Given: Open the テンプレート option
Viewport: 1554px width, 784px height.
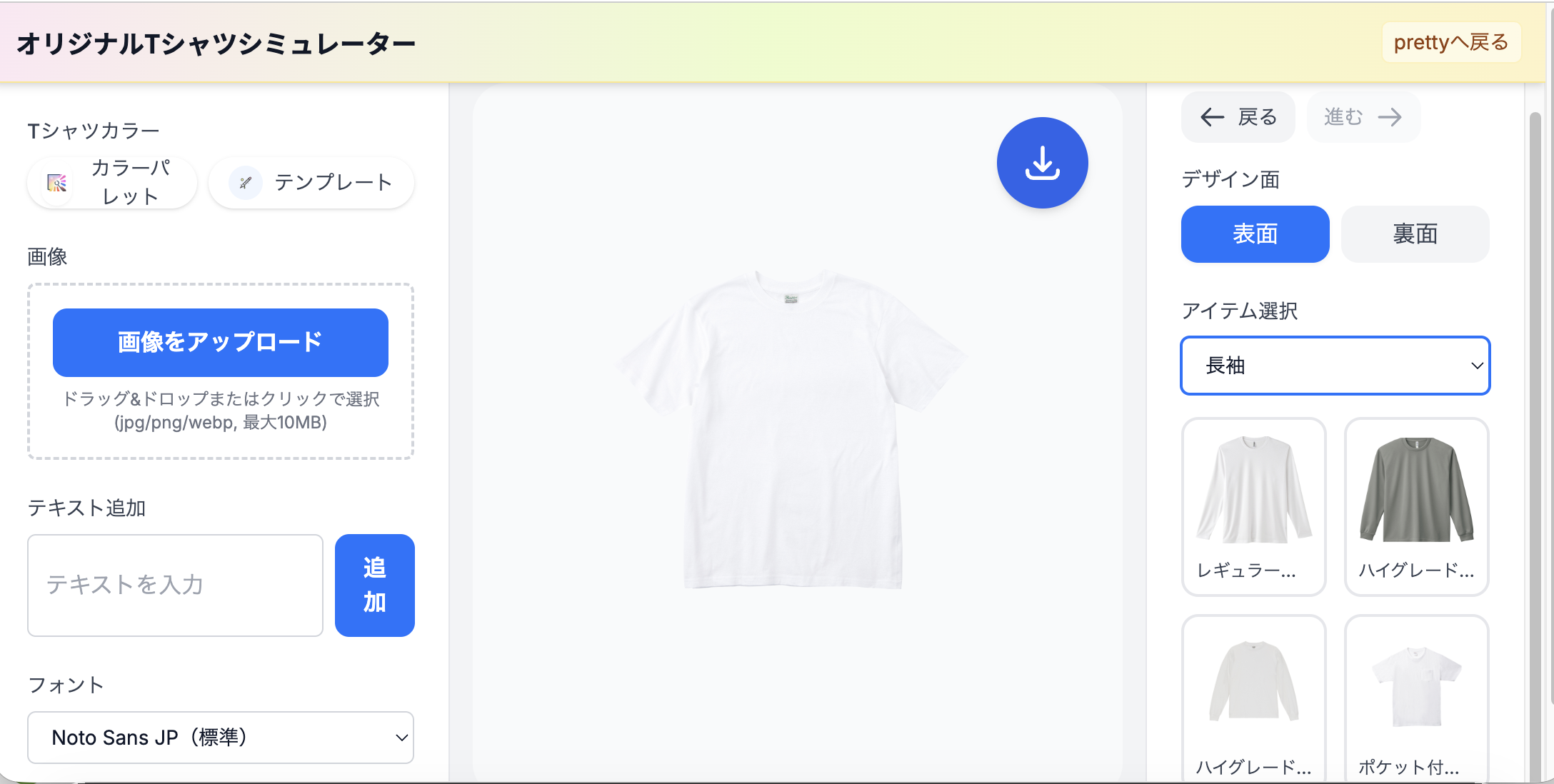Looking at the screenshot, I should (x=311, y=183).
